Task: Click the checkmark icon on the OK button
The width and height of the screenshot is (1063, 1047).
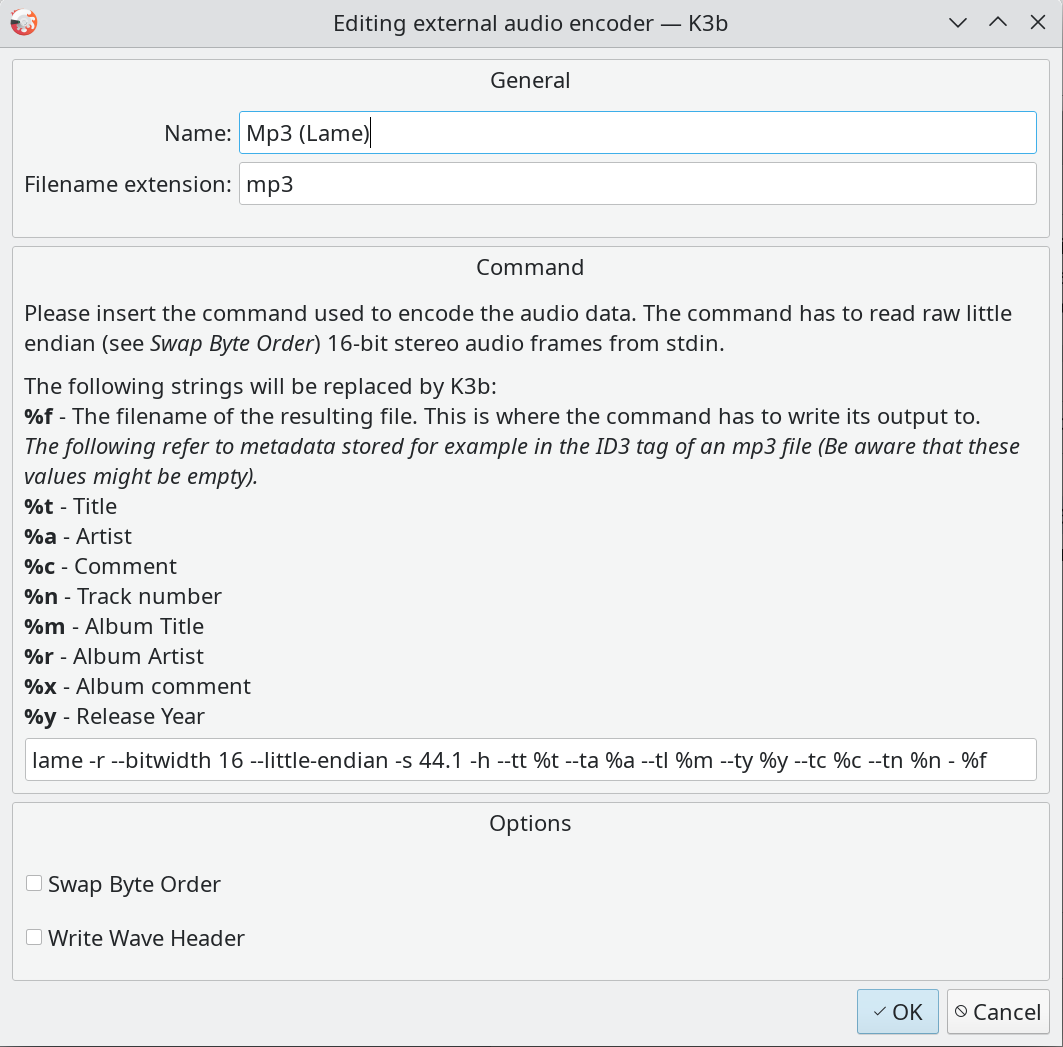Action: pyautogui.click(x=879, y=1012)
